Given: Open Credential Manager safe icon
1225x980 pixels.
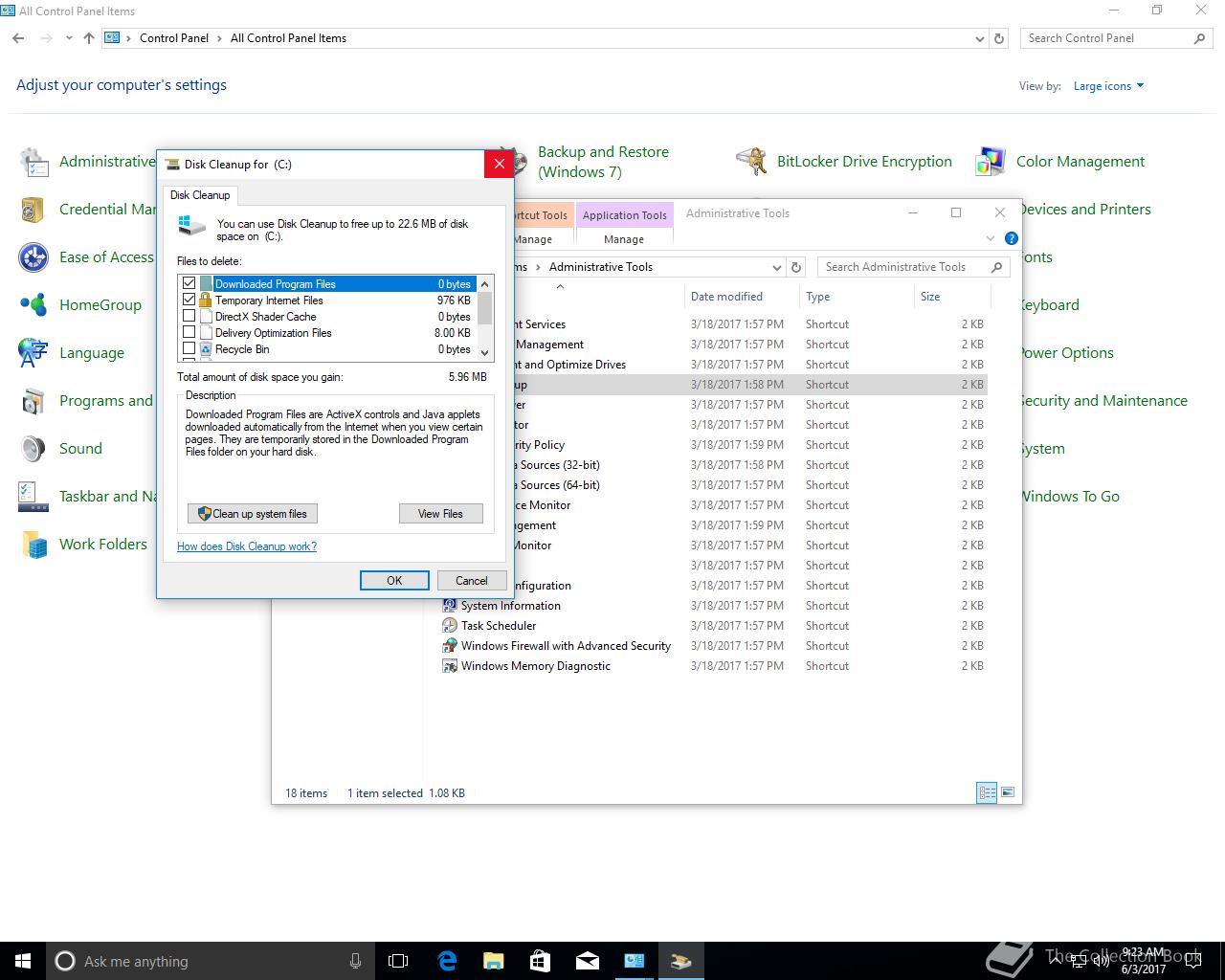Looking at the screenshot, I should click(33, 210).
